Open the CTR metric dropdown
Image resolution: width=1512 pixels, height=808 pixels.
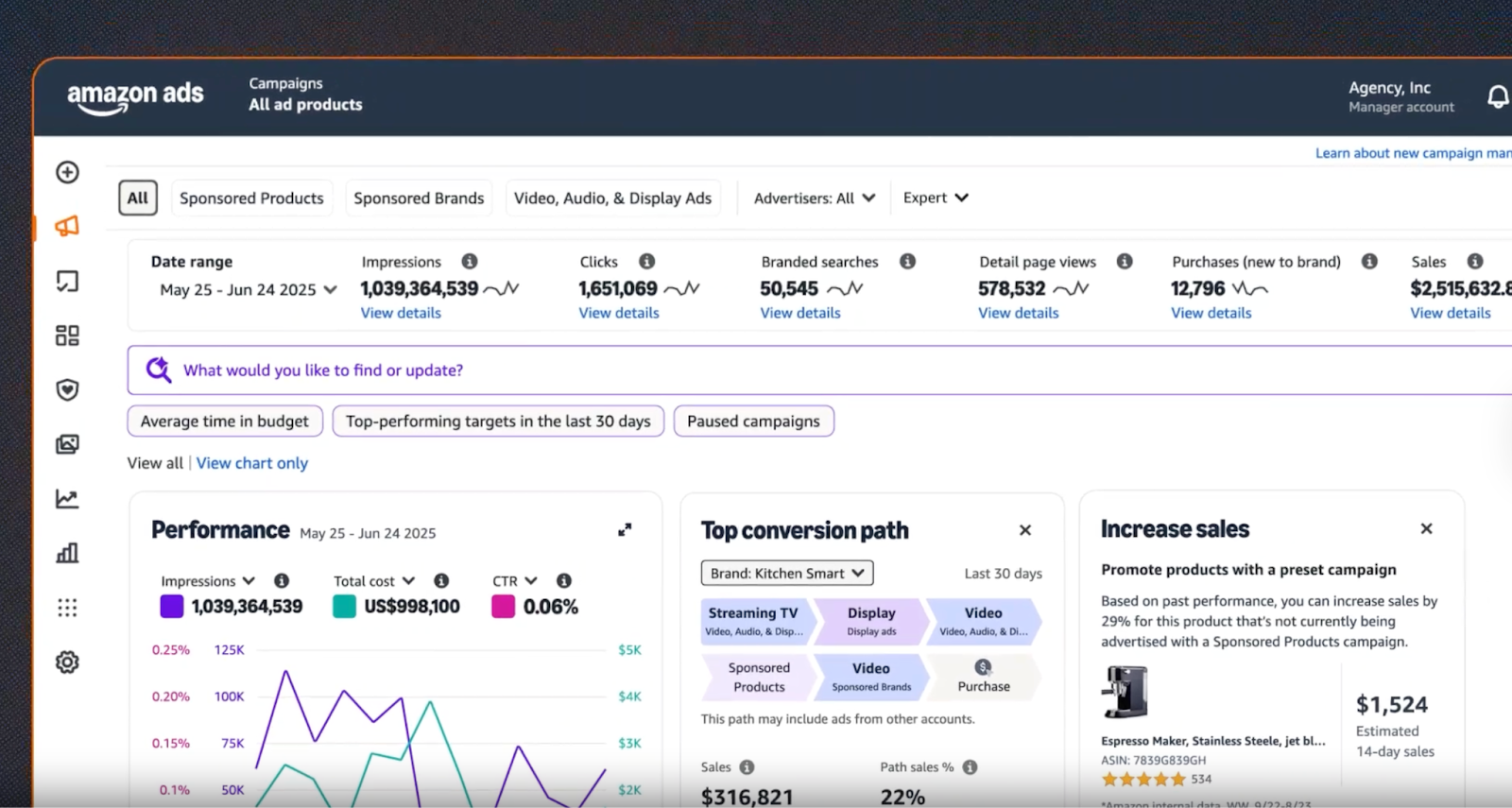tap(515, 581)
